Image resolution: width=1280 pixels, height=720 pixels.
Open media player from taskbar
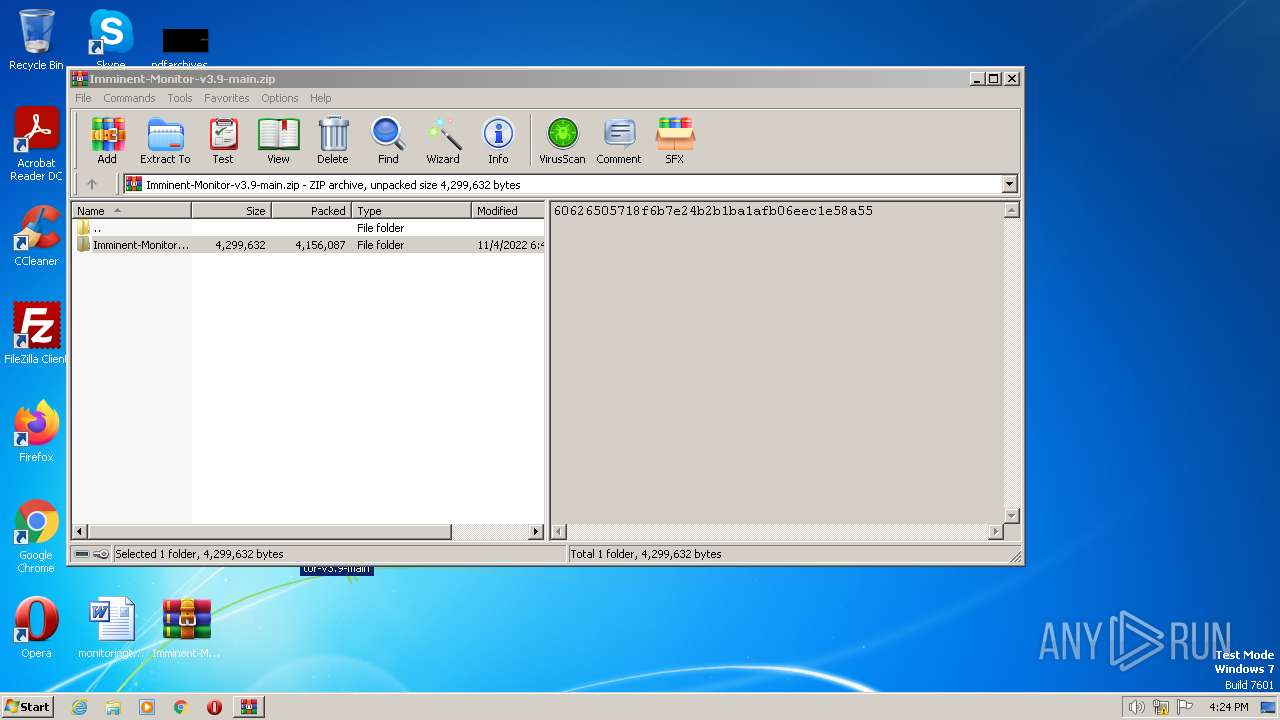(x=147, y=707)
